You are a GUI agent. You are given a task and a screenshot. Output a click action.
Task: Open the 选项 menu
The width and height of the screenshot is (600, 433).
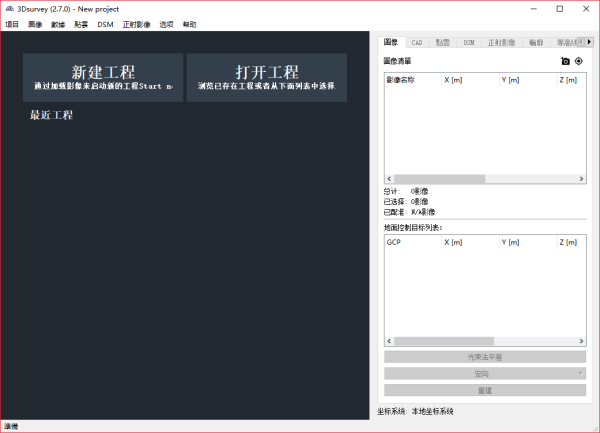(x=166, y=23)
